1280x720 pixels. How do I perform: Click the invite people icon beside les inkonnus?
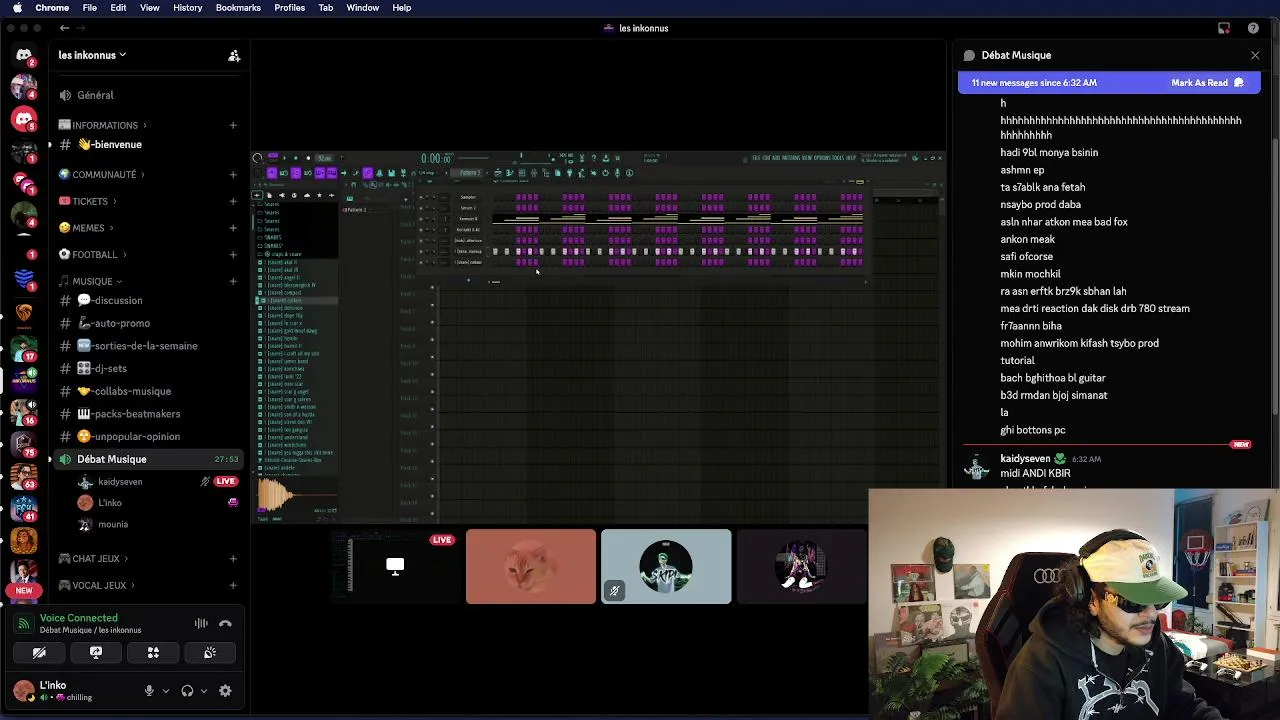pyautogui.click(x=234, y=56)
